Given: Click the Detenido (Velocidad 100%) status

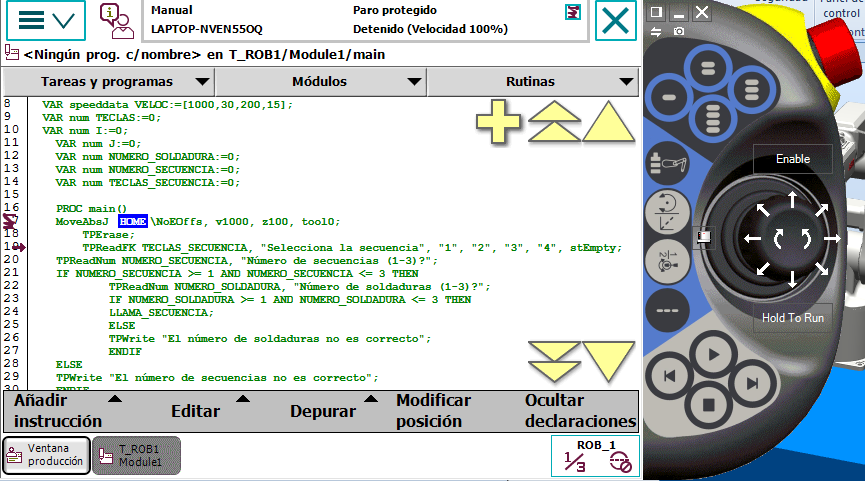Looking at the screenshot, I should tap(430, 29).
